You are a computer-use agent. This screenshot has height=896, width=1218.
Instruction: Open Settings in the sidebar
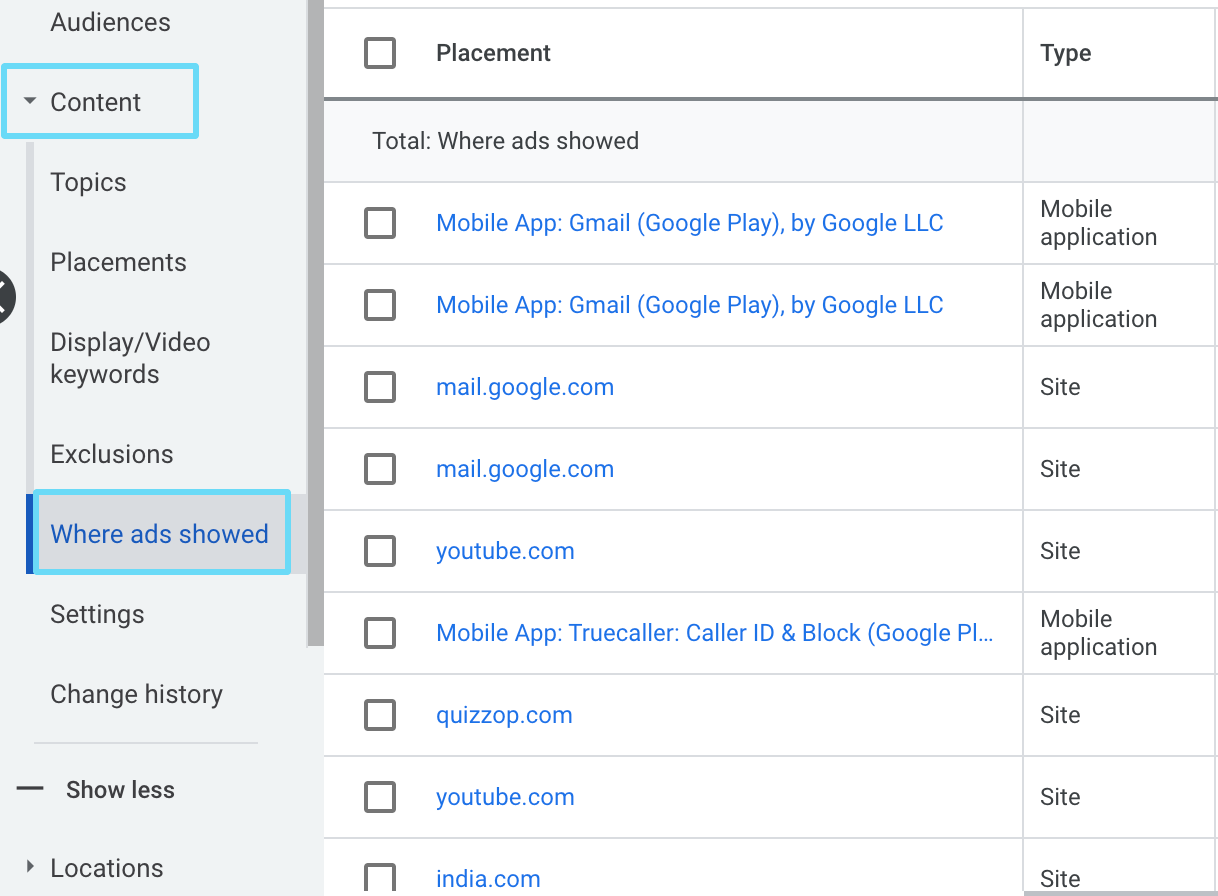pos(98,614)
